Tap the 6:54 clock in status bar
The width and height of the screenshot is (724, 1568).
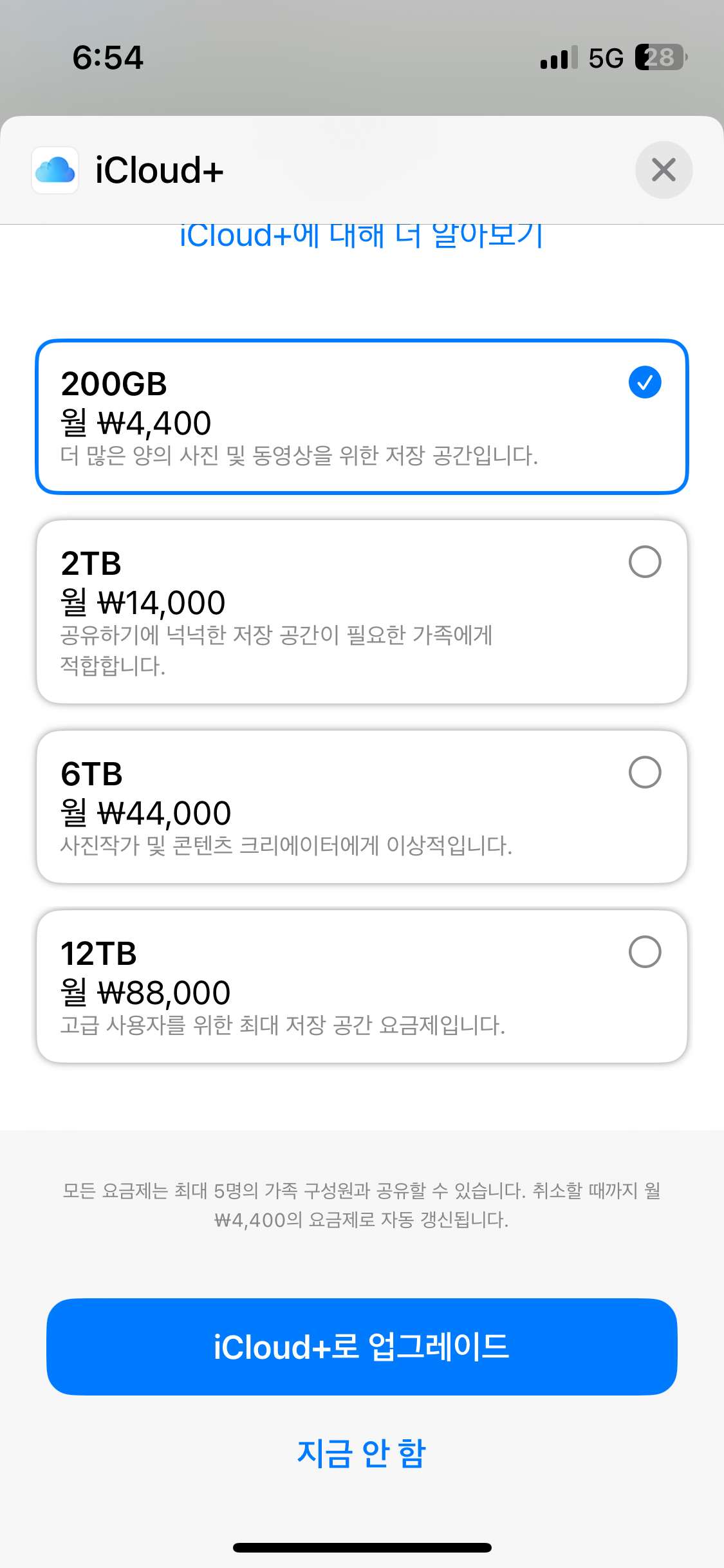[x=107, y=58]
